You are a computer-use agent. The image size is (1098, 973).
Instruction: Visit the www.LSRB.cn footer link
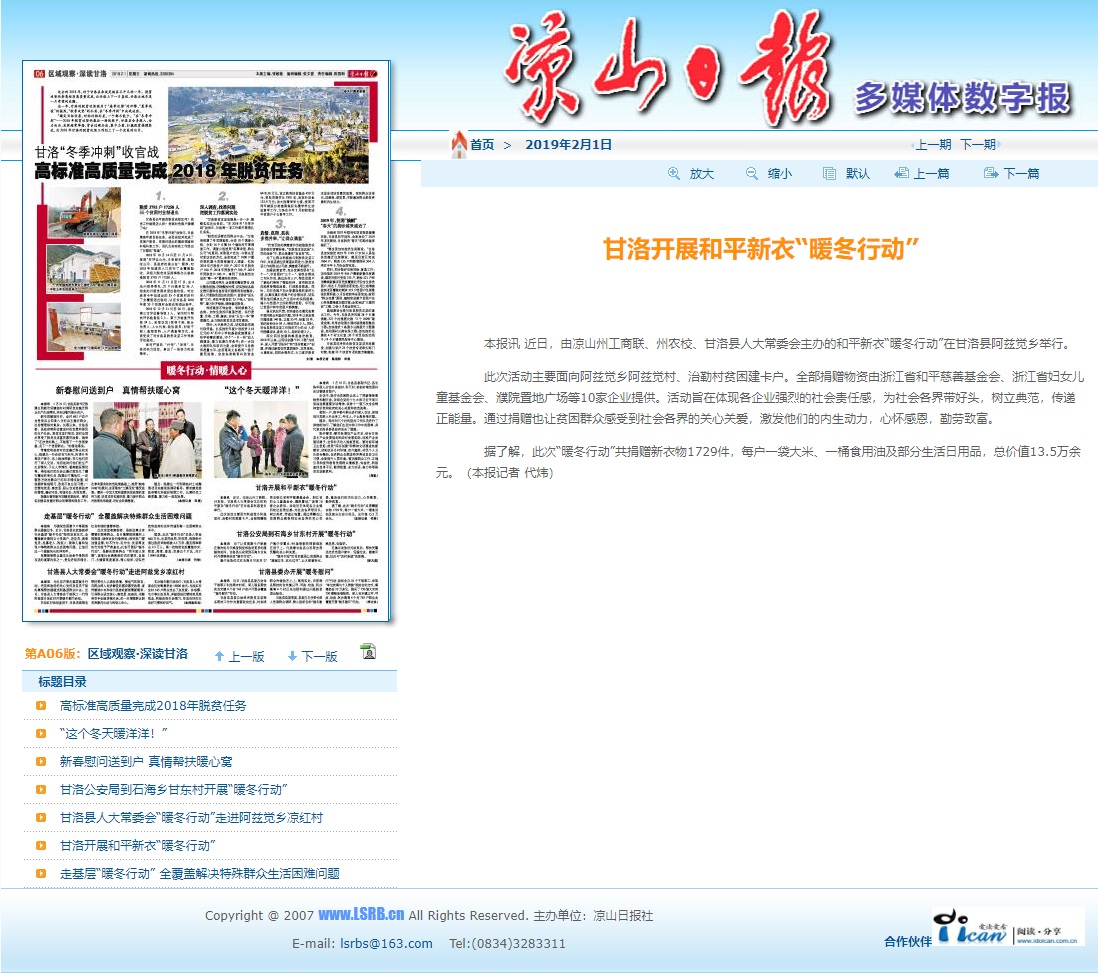click(x=361, y=915)
